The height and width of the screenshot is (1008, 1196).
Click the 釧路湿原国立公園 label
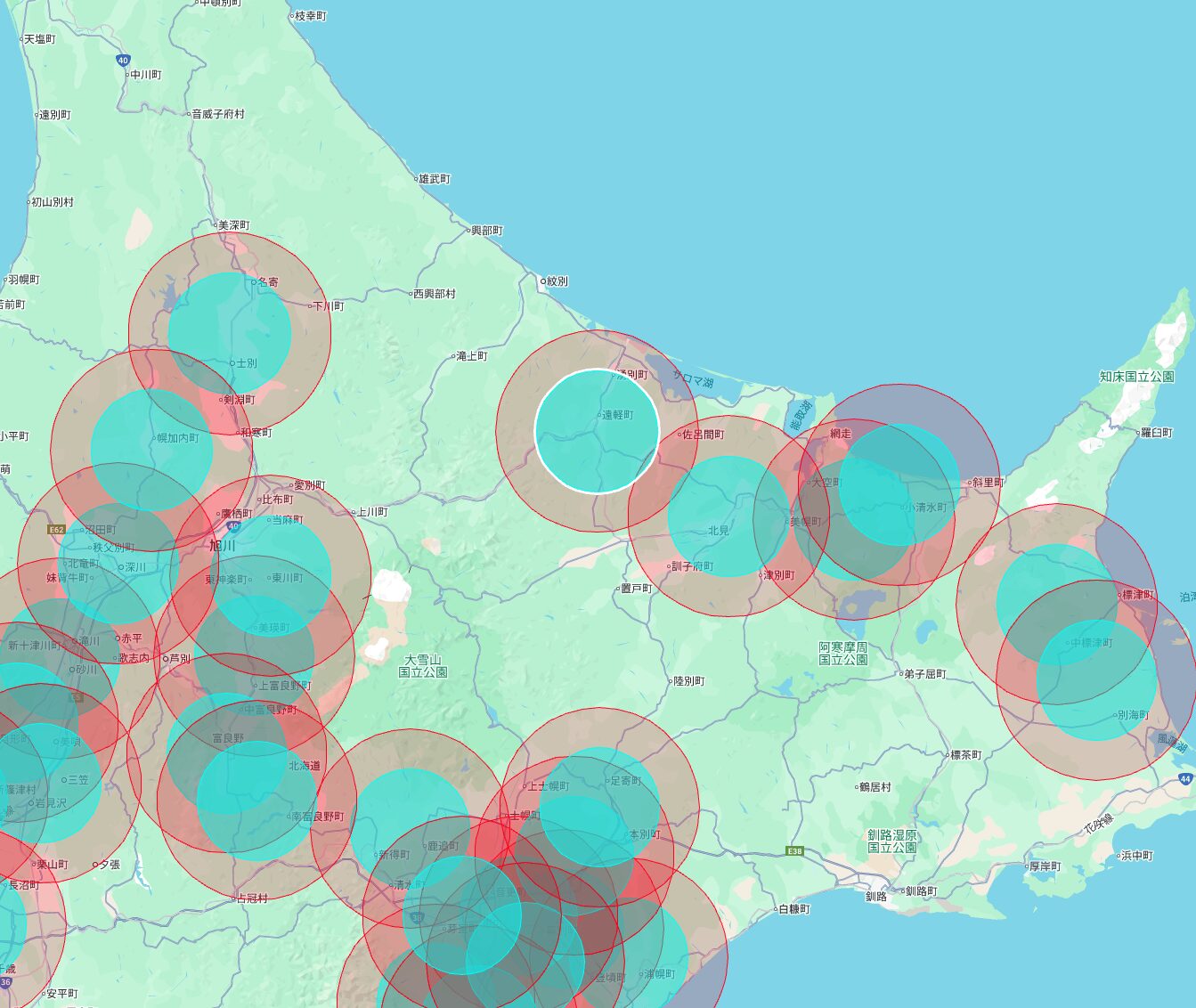892,841
